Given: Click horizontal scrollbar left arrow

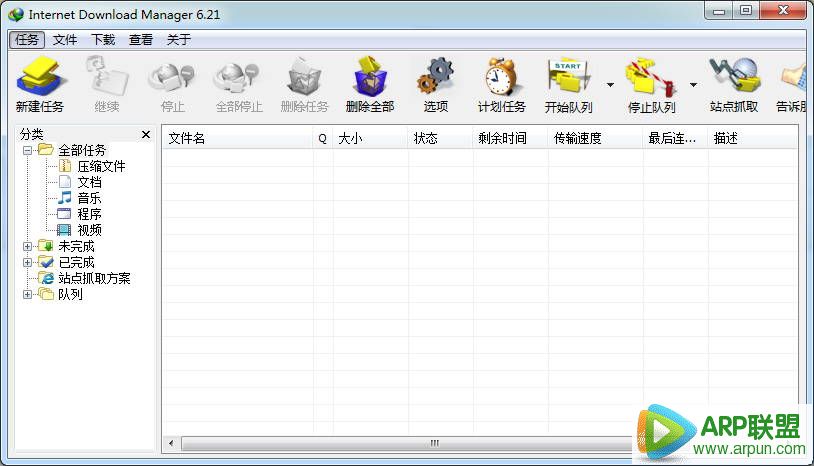Looking at the screenshot, I should pos(171,444).
